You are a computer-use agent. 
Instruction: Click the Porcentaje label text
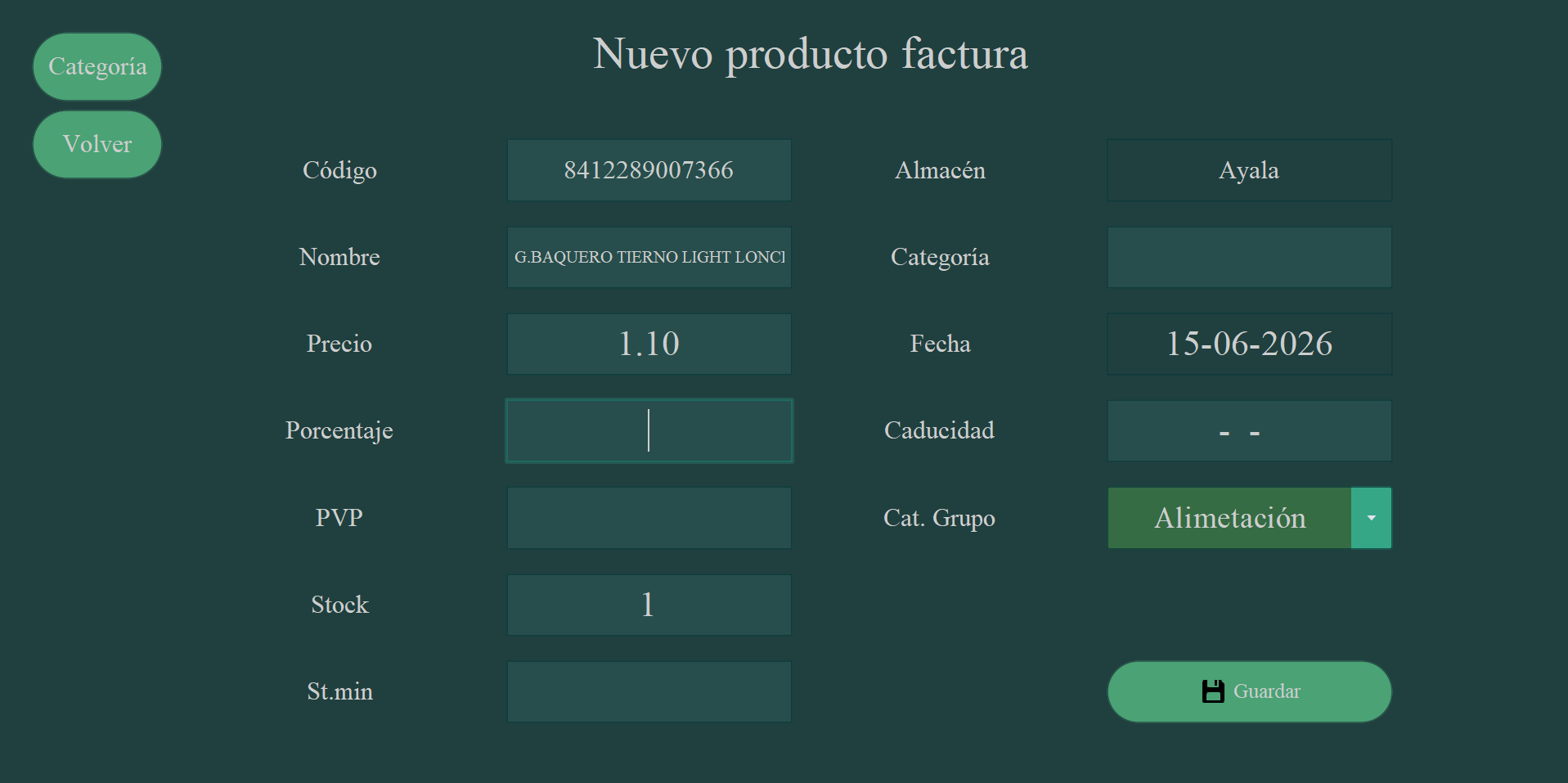339,431
